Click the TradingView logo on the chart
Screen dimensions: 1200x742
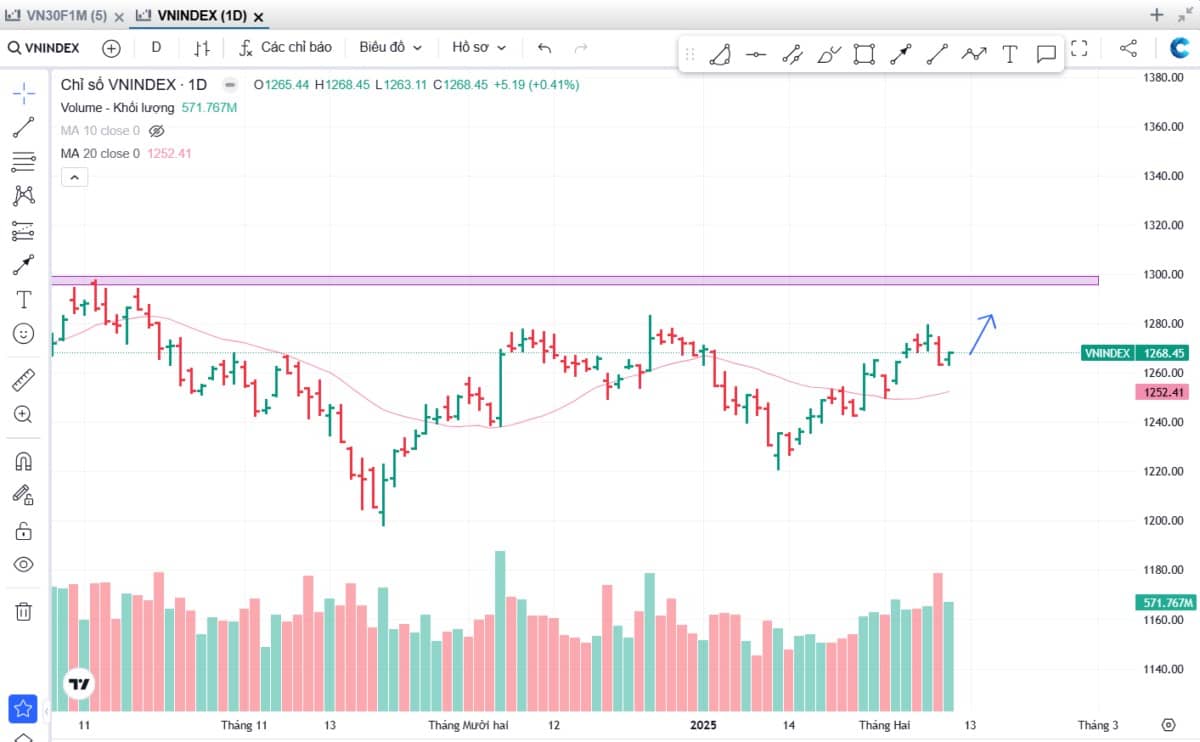tap(79, 685)
